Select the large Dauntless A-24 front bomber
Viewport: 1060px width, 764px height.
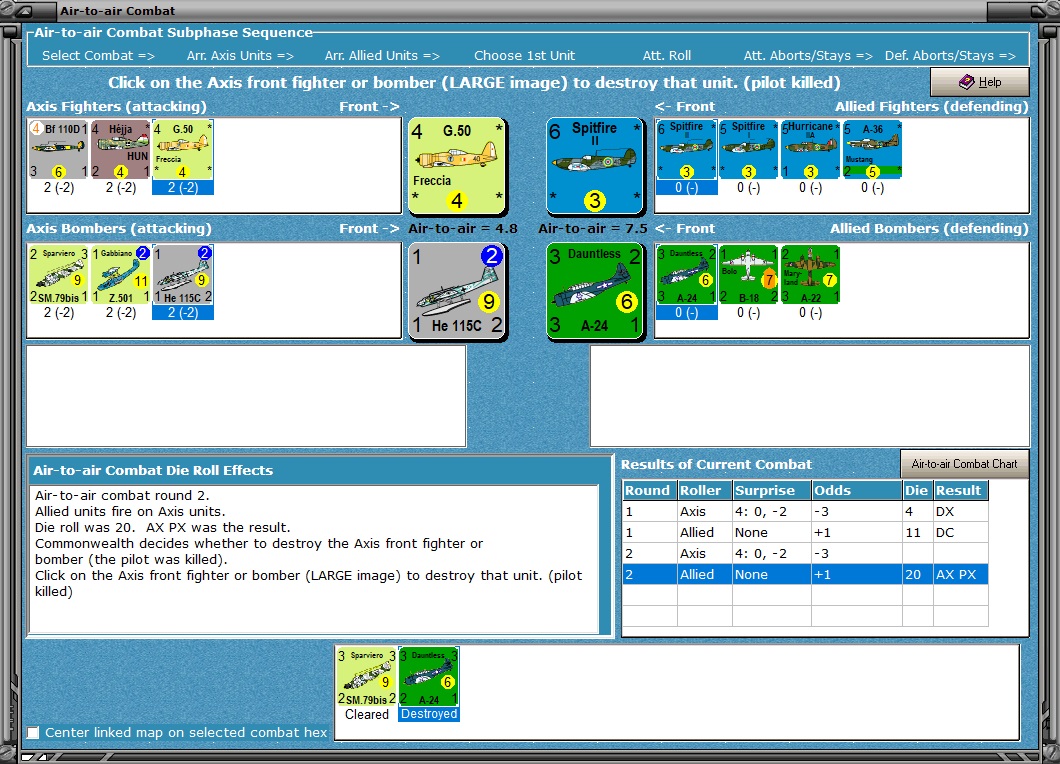pos(594,291)
